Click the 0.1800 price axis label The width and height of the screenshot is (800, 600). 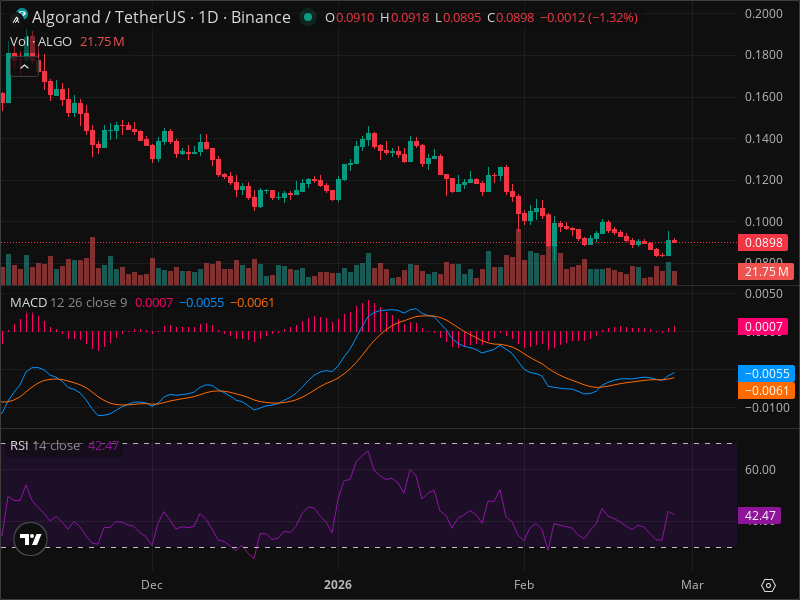[763, 55]
